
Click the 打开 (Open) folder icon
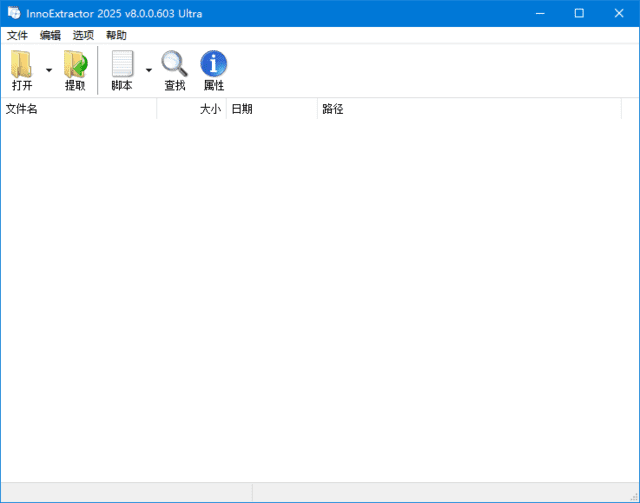pos(22,65)
